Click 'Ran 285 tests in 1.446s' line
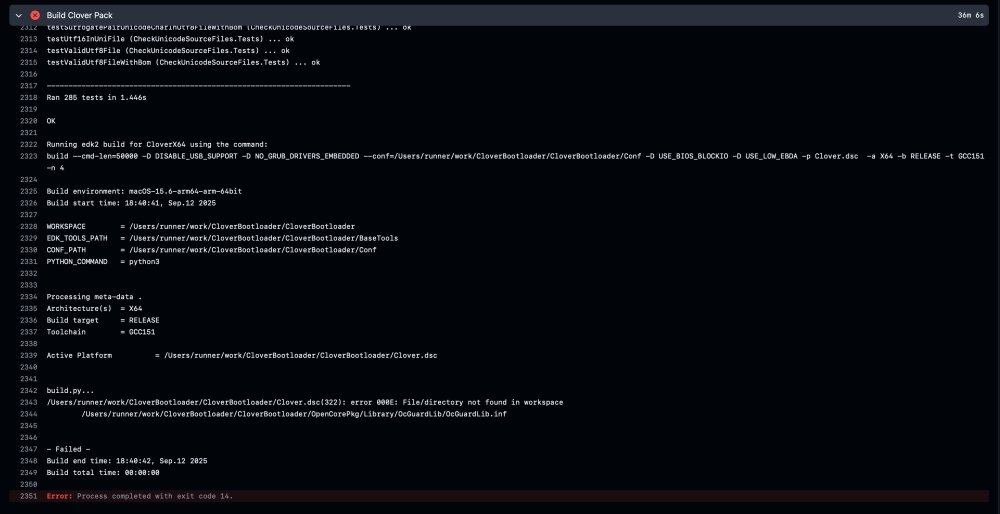This screenshot has height=514, width=1000. point(96,98)
